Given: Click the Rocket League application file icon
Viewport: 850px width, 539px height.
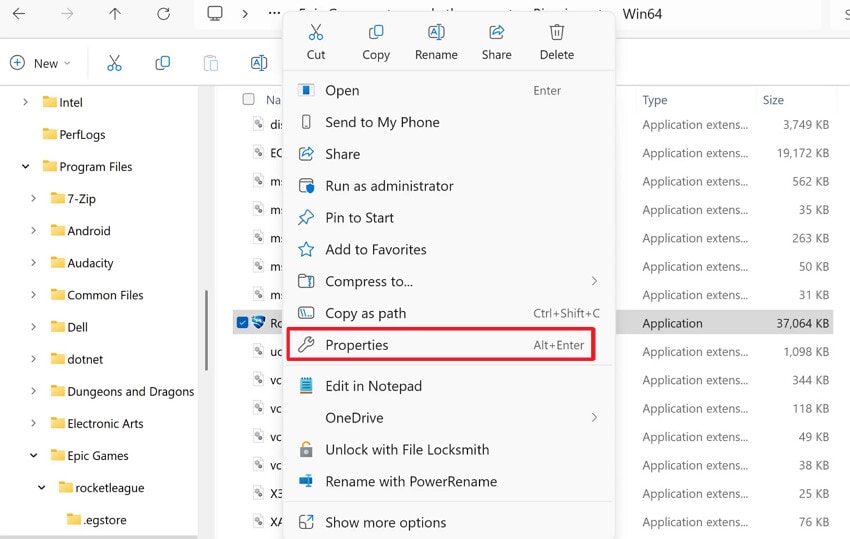Looking at the screenshot, I should [259, 322].
